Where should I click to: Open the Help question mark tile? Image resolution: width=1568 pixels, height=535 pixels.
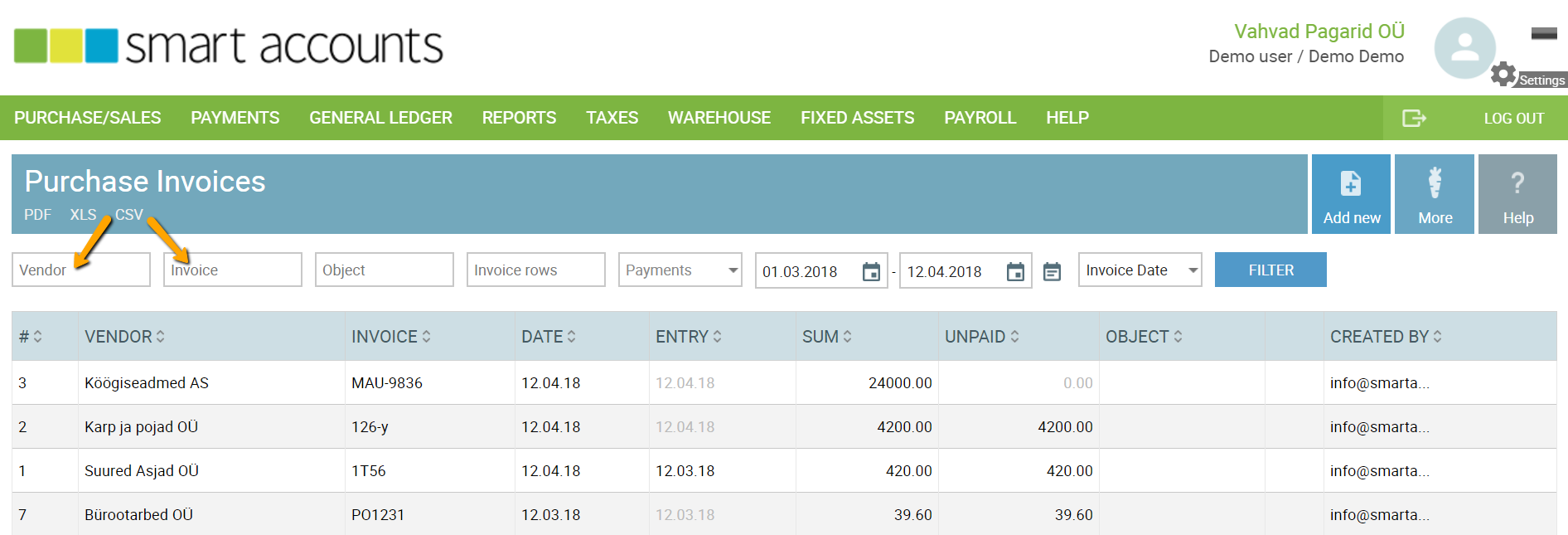tap(1517, 194)
